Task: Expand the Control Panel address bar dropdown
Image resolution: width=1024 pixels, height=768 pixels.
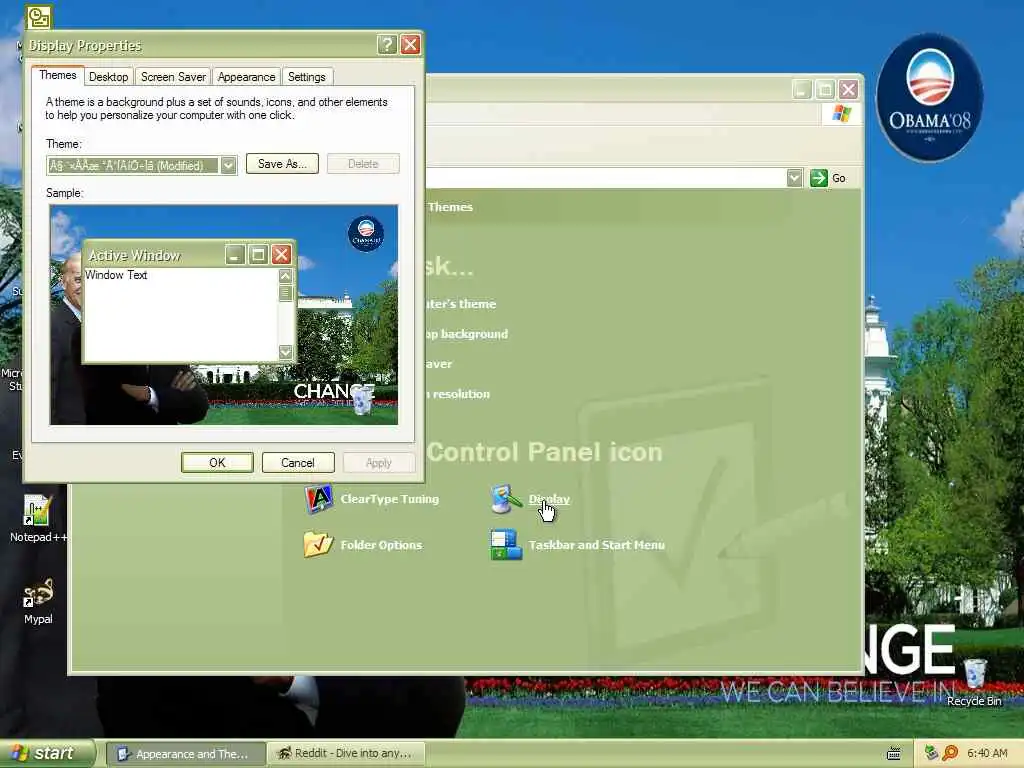Action: 794,178
